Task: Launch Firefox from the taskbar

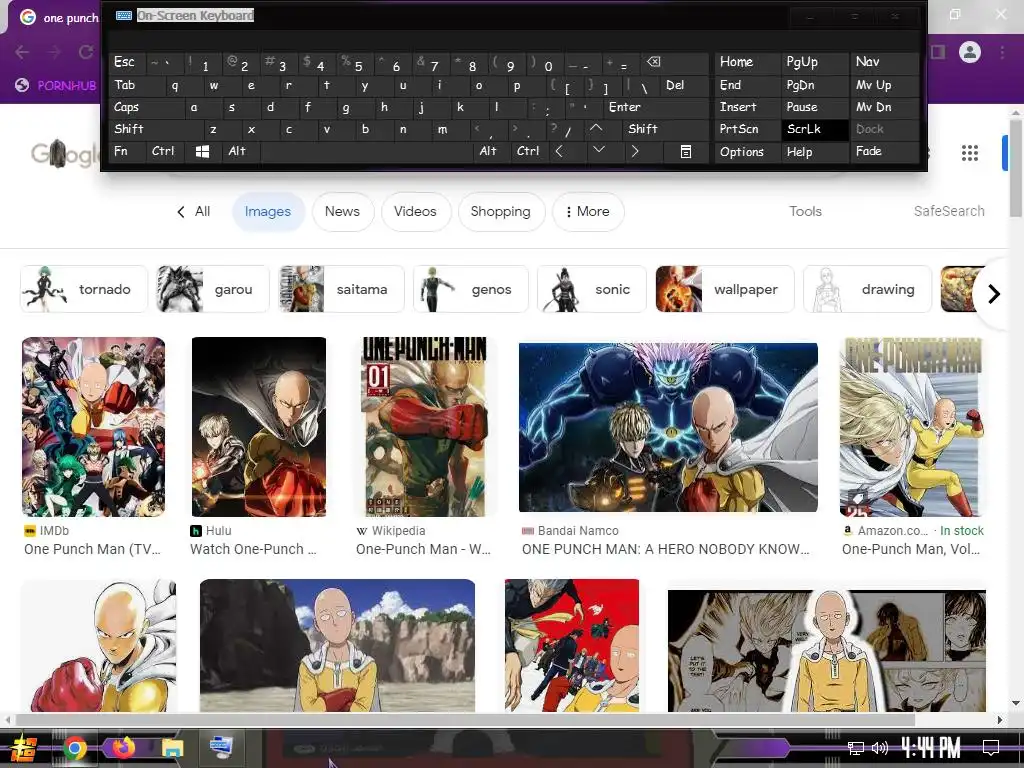Action: [x=123, y=748]
